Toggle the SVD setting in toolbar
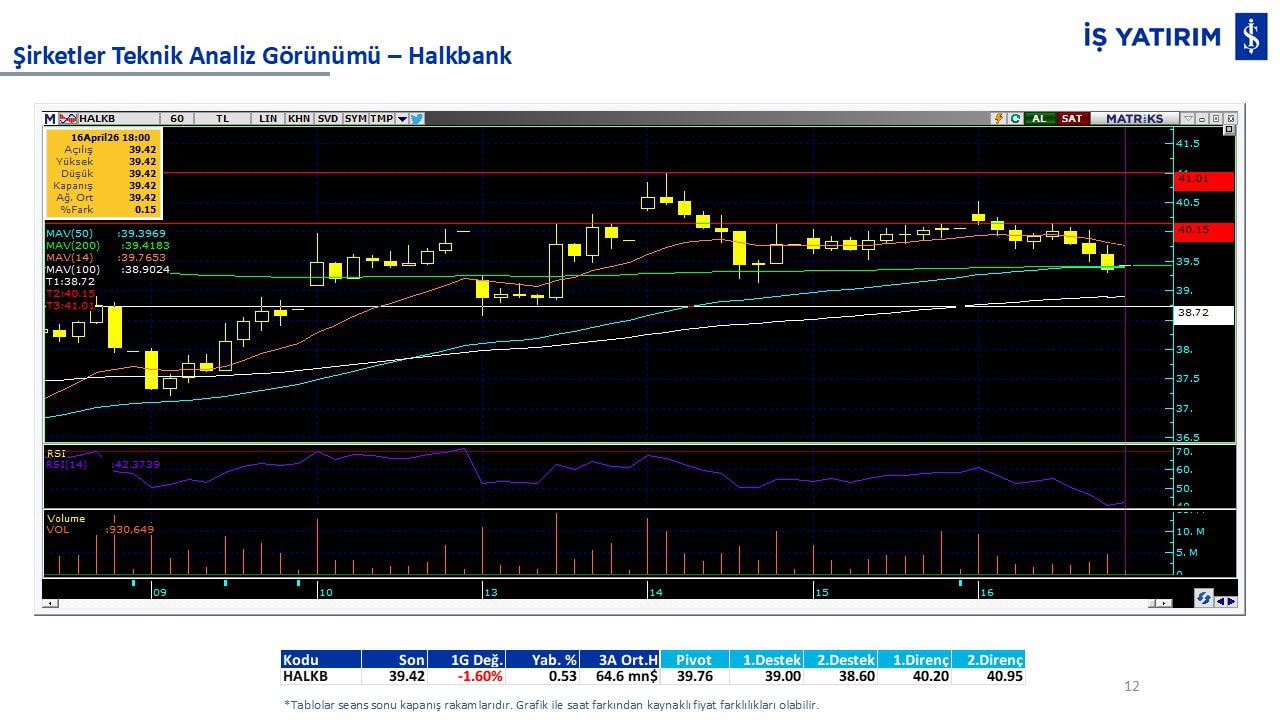Image resolution: width=1280 pixels, height=720 pixels. point(327,118)
